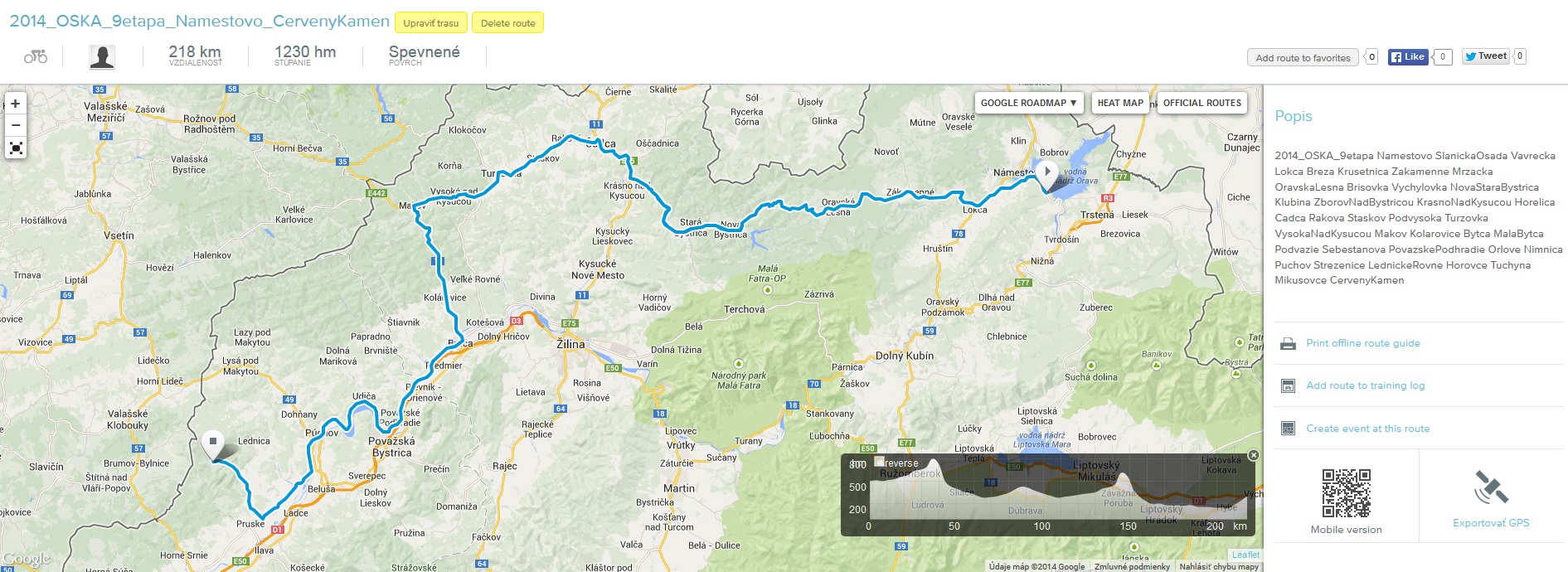Open the GOOGLE ROADMAP map type dropdown

coord(1028,103)
